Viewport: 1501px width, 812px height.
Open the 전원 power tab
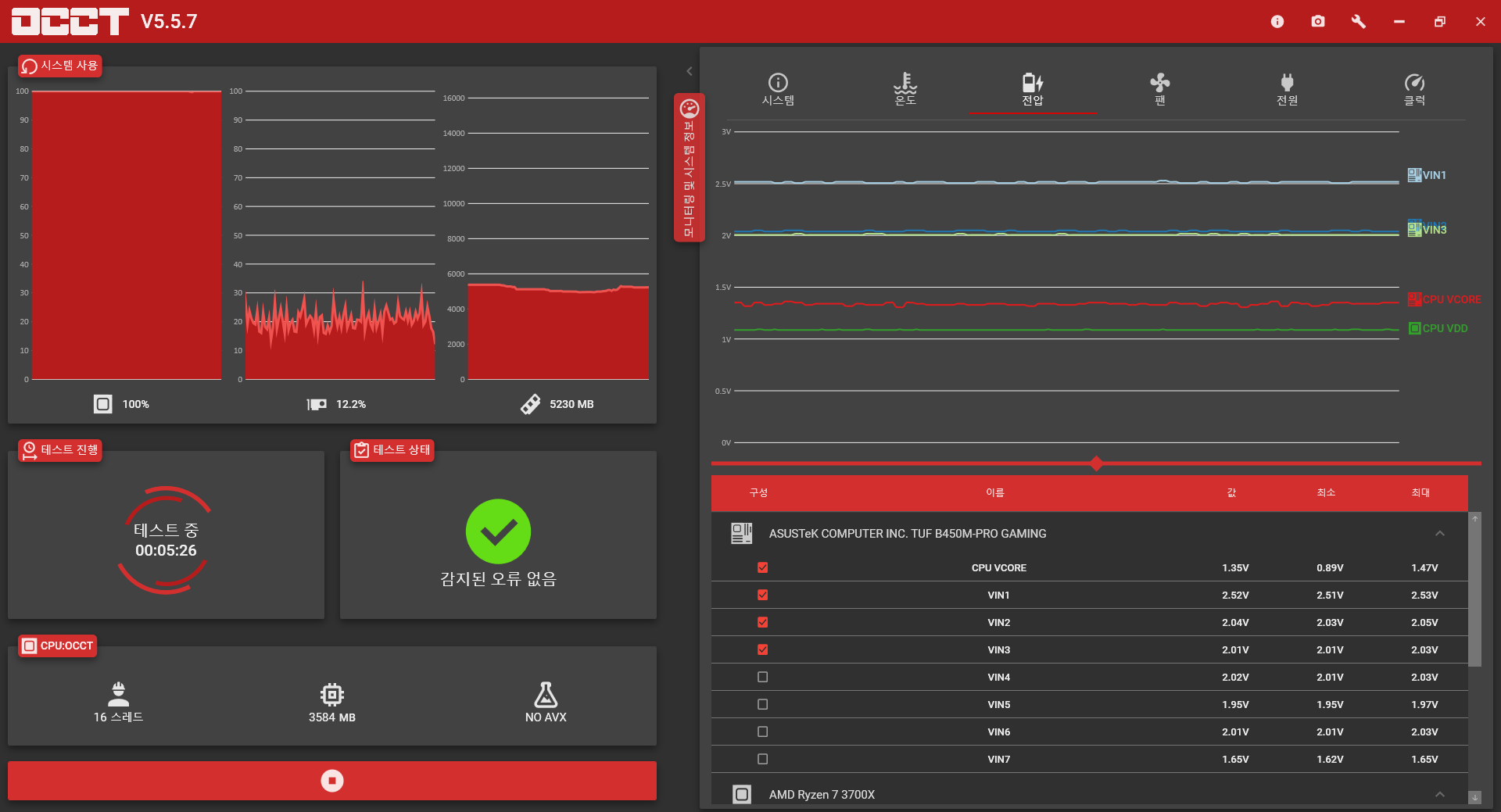click(x=1288, y=90)
